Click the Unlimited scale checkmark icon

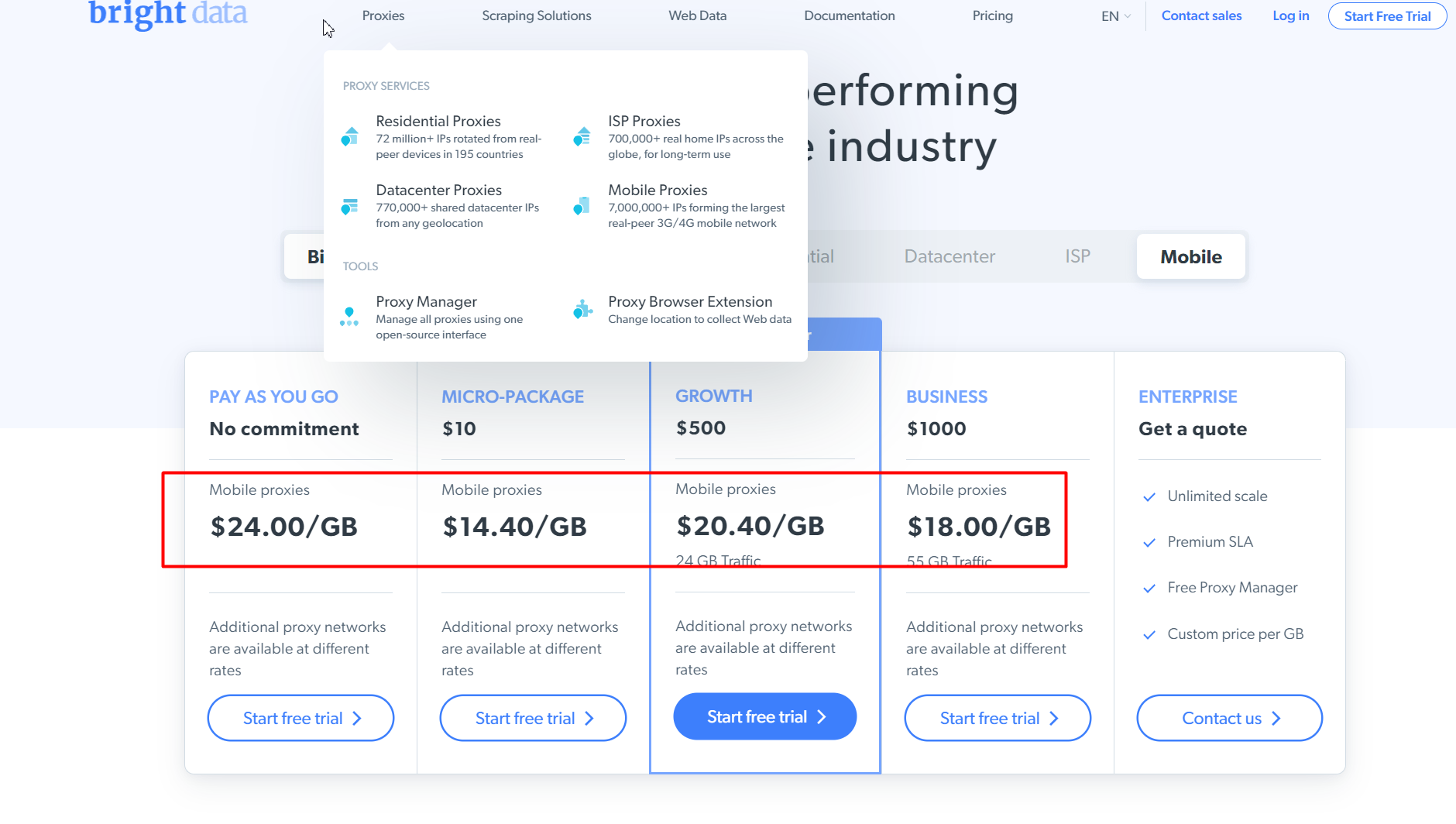(1149, 497)
